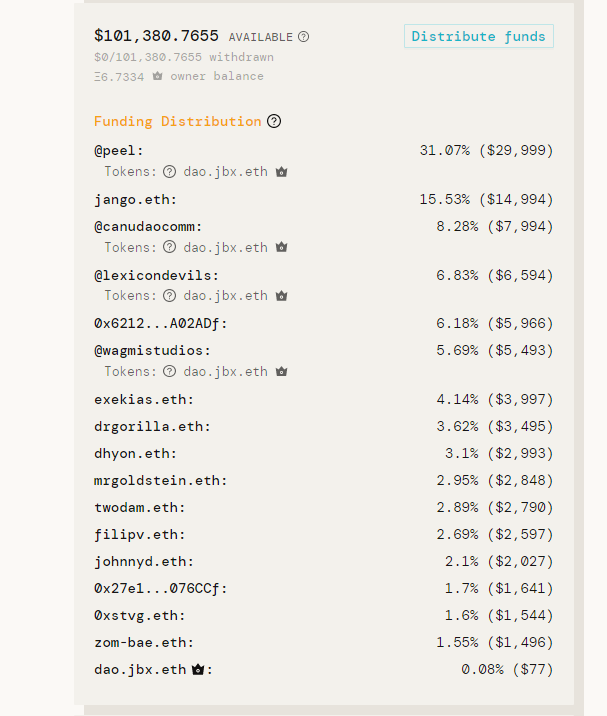Open Funding Distribution help icon
Viewport: 607px width, 716px height.
coord(274,121)
